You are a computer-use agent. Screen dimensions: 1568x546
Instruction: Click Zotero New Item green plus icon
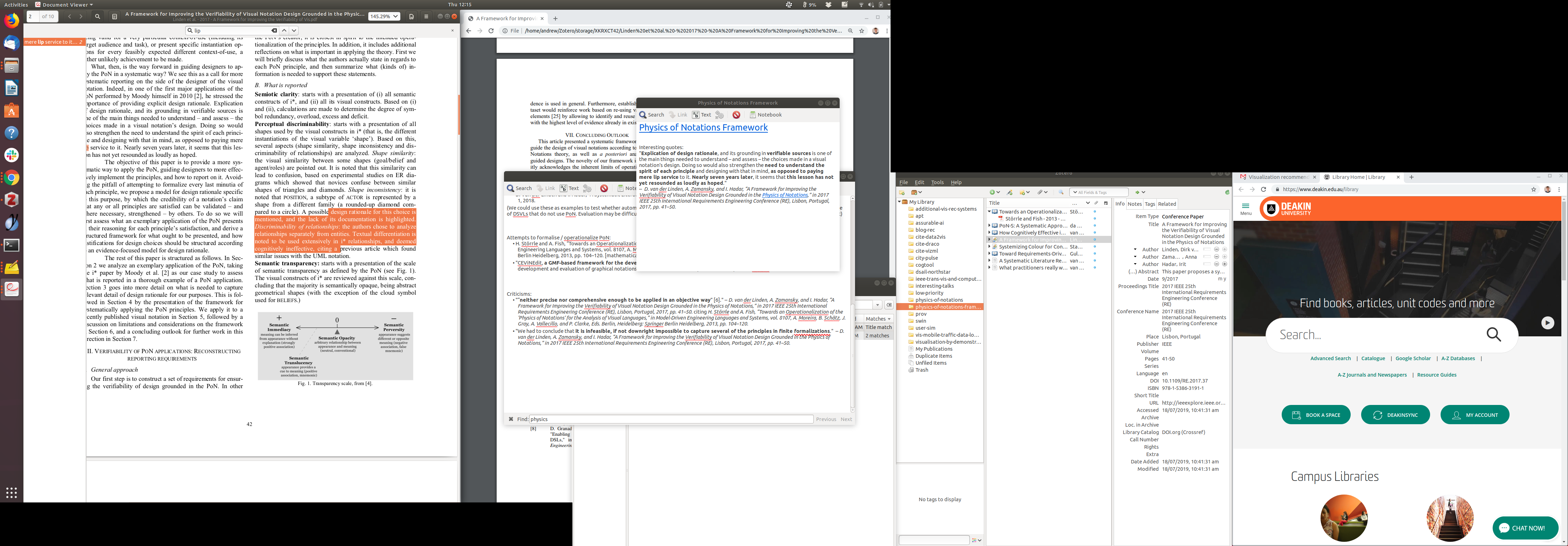click(992, 192)
